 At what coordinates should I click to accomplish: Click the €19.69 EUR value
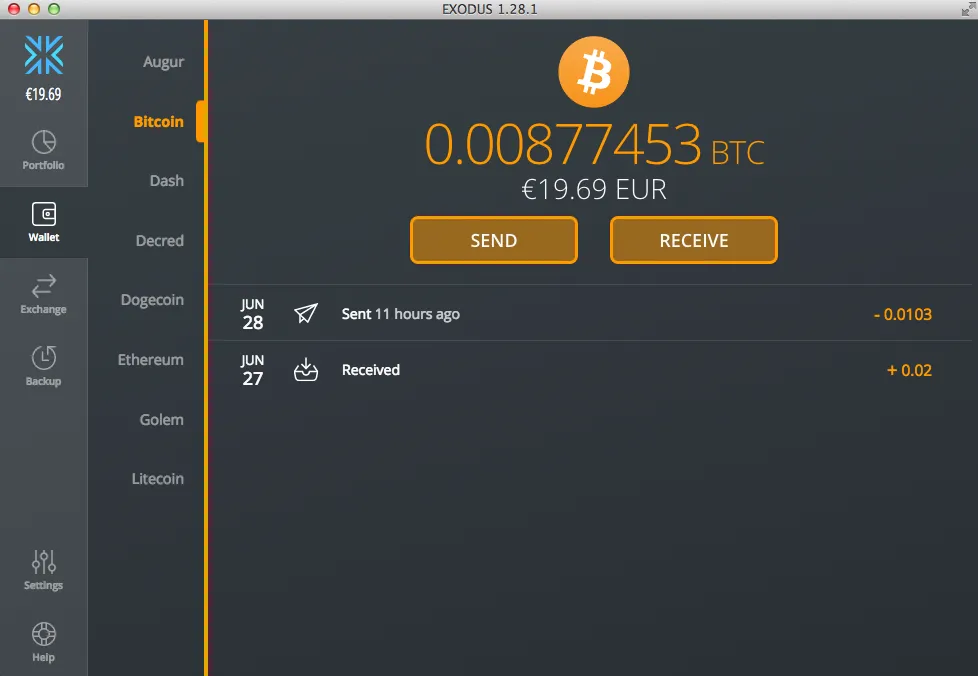(x=594, y=190)
